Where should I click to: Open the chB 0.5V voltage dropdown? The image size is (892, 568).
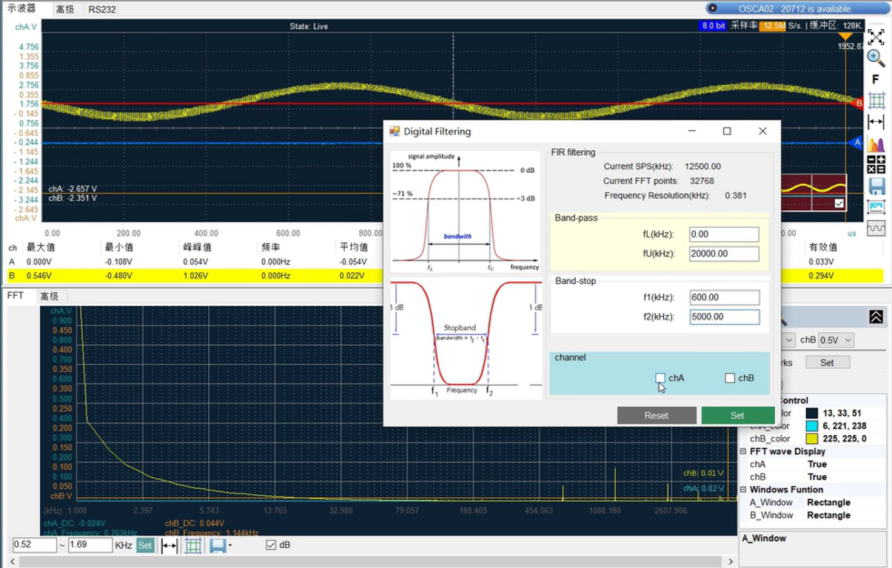(x=835, y=340)
